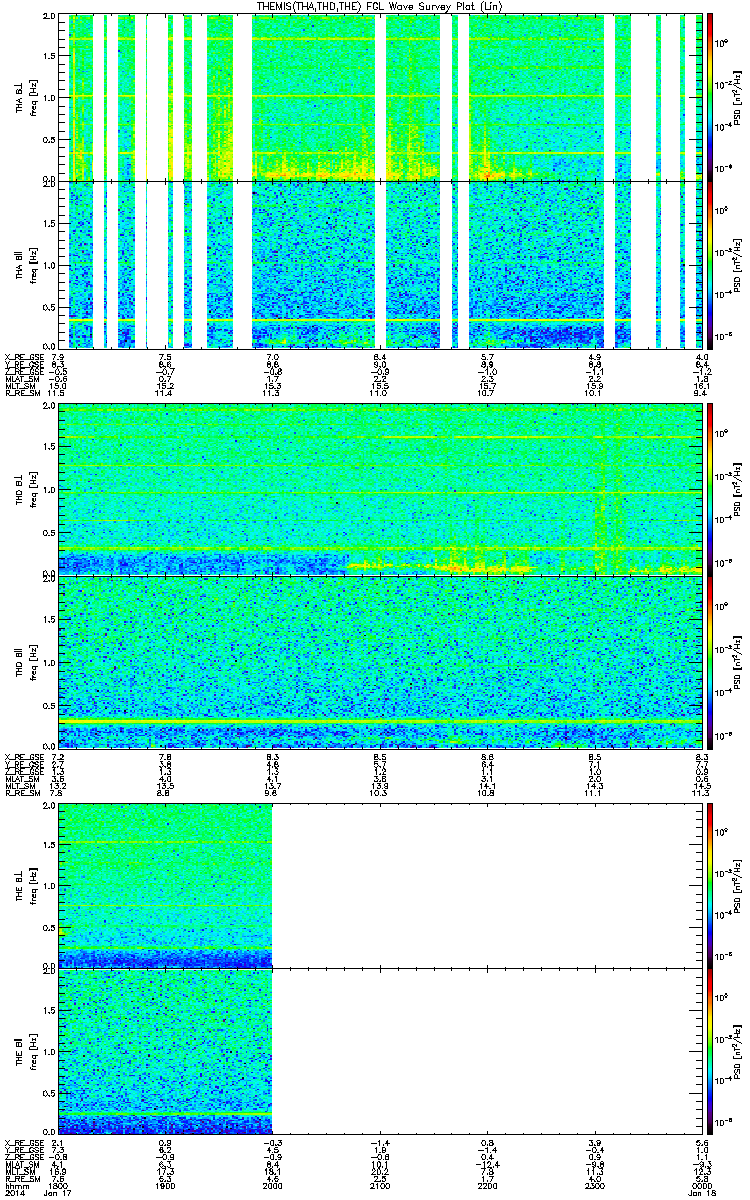
Task: Select the THA BL spectrogram panel
Action: click(381, 97)
